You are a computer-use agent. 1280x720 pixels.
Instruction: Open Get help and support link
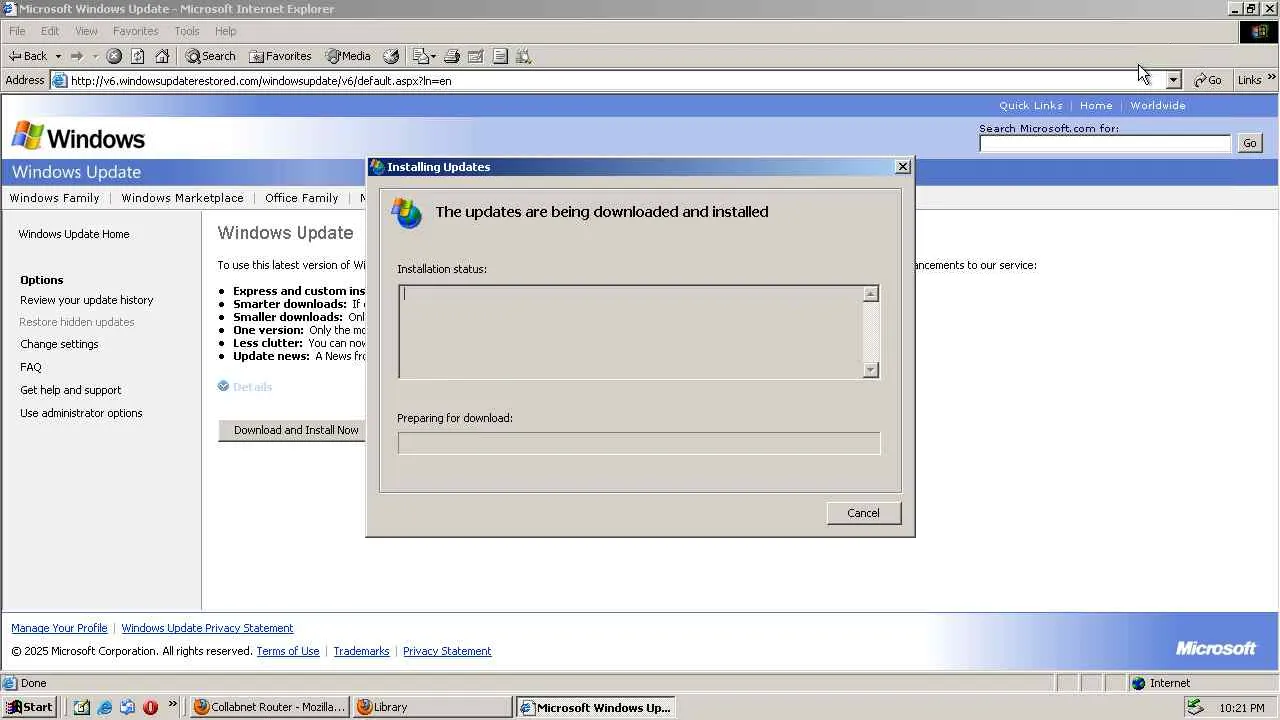click(71, 390)
